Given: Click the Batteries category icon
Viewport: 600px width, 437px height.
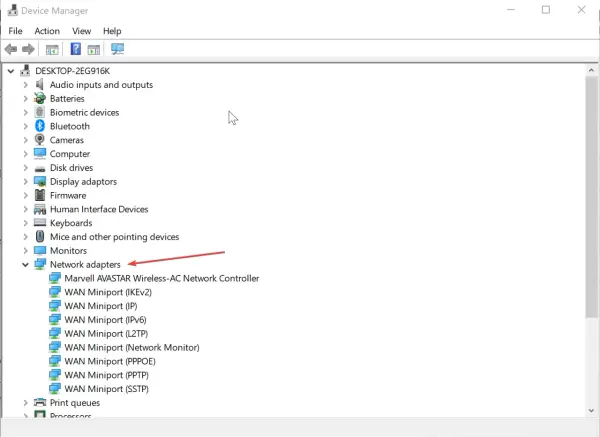Looking at the screenshot, I should (40, 98).
